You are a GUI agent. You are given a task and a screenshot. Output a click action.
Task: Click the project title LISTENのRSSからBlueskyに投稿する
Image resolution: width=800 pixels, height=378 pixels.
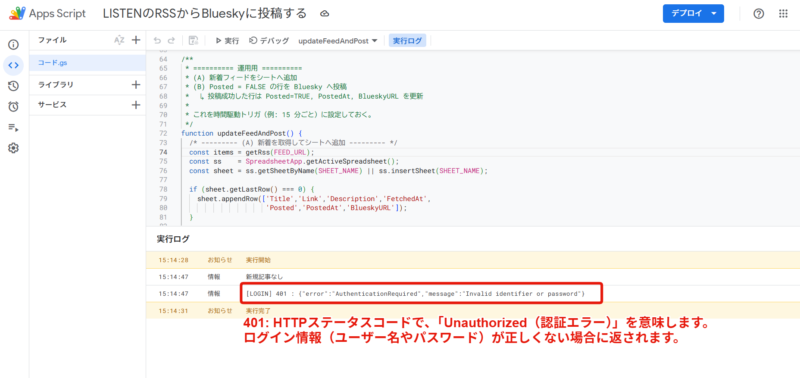point(205,14)
